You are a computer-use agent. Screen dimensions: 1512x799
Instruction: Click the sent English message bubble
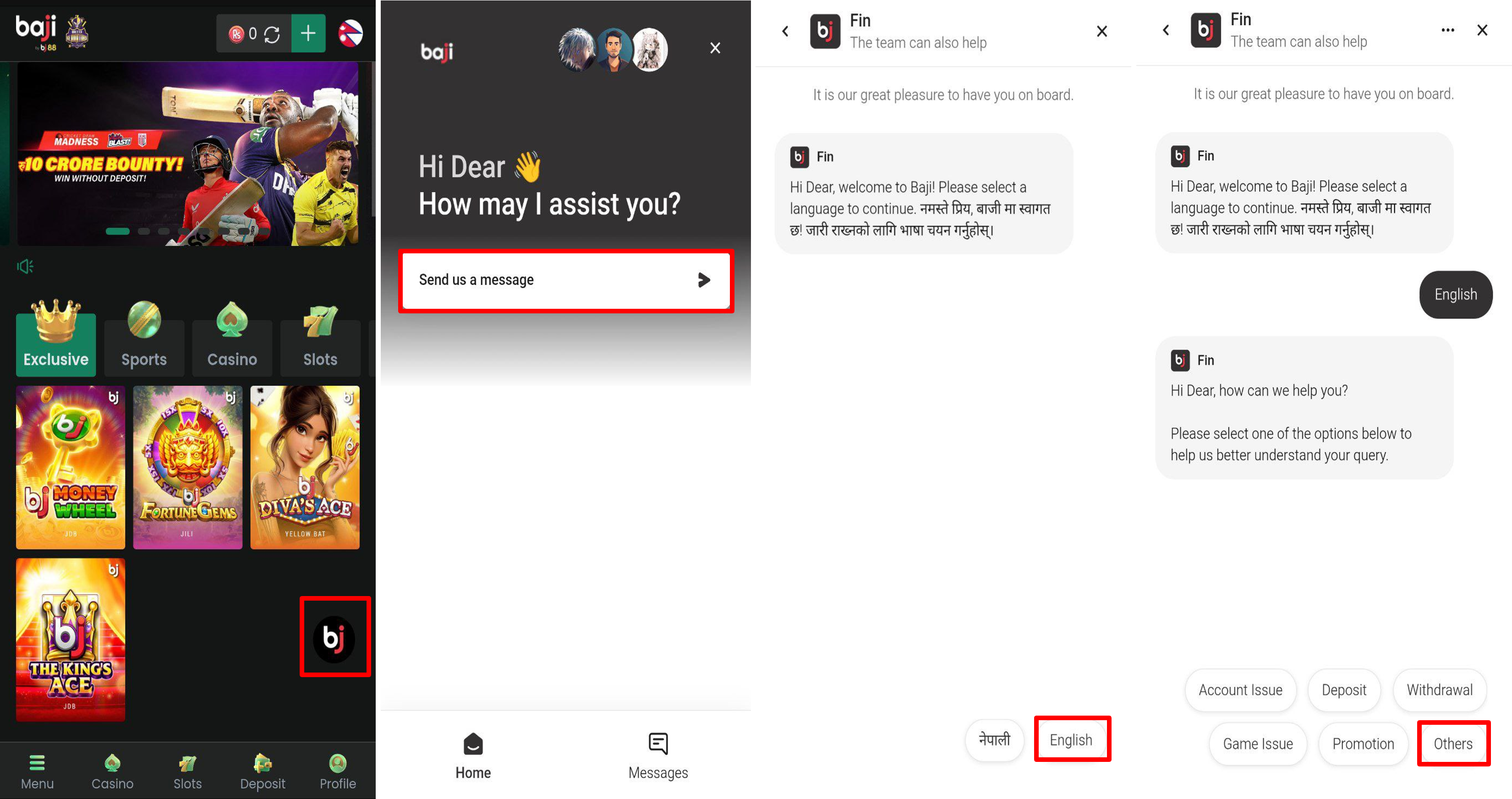coord(1456,295)
